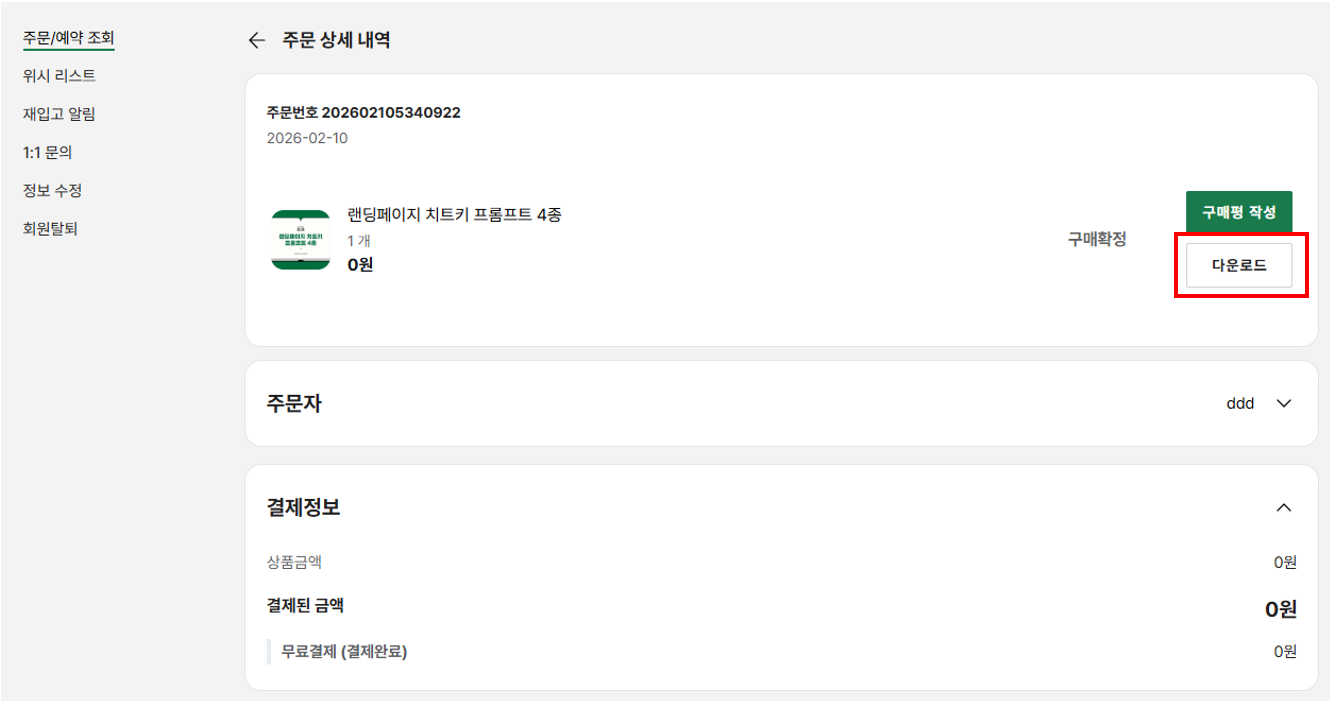Viewport: 1330px width, 701px height.
Task: Click the 구매확정 status label
Action: click(x=1097, y=239)
